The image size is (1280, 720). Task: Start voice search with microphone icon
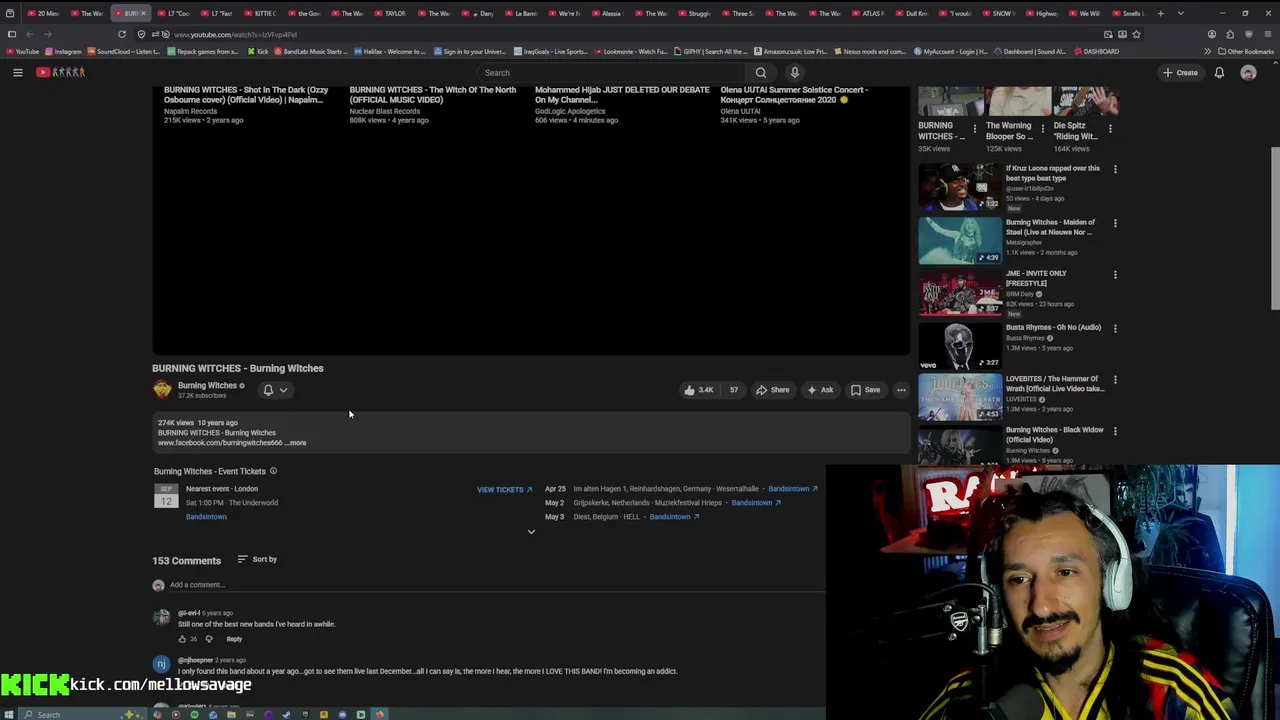click(x=795, y=72)
